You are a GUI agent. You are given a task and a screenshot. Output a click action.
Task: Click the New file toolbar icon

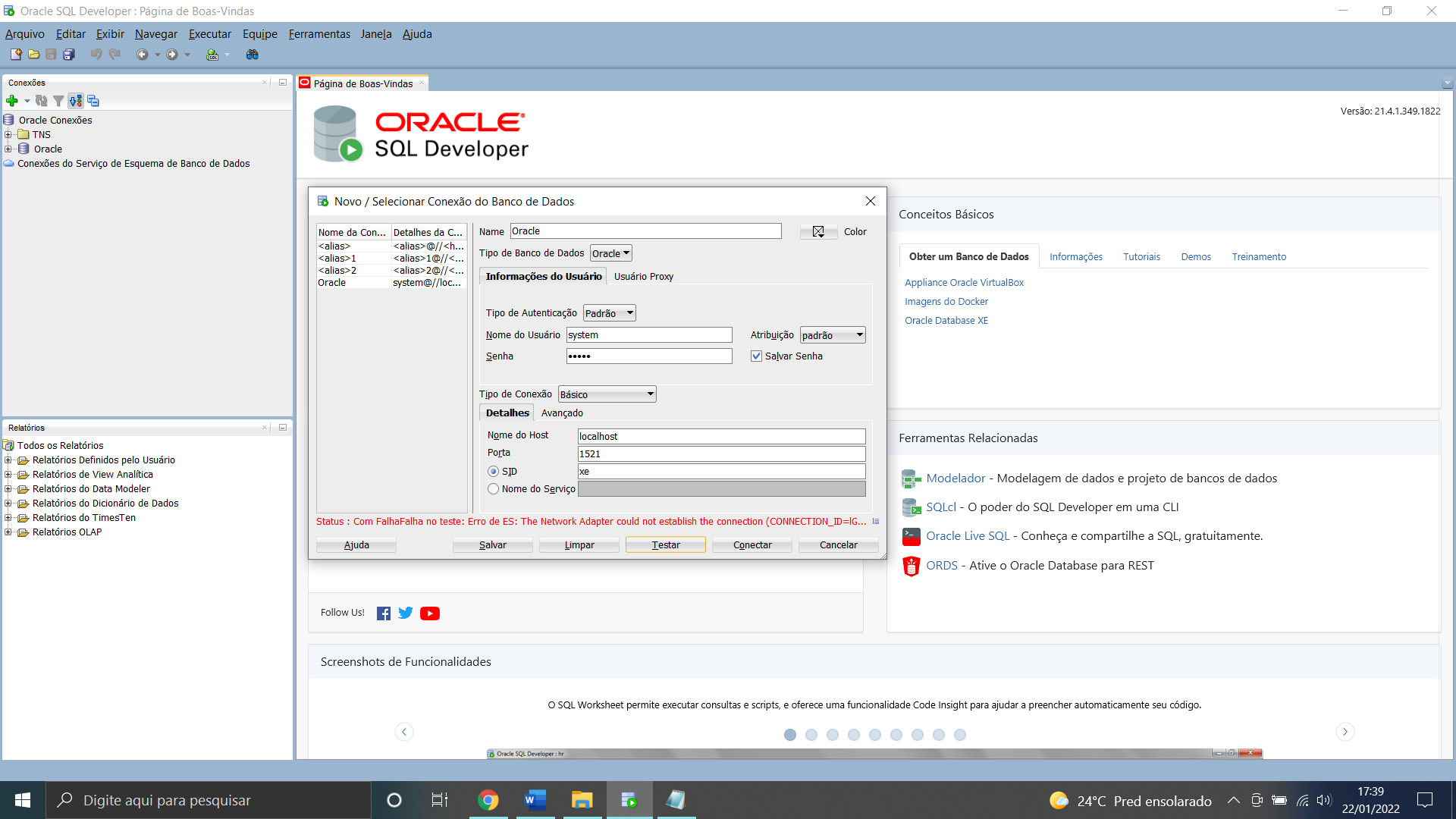[x=15, y=55]
